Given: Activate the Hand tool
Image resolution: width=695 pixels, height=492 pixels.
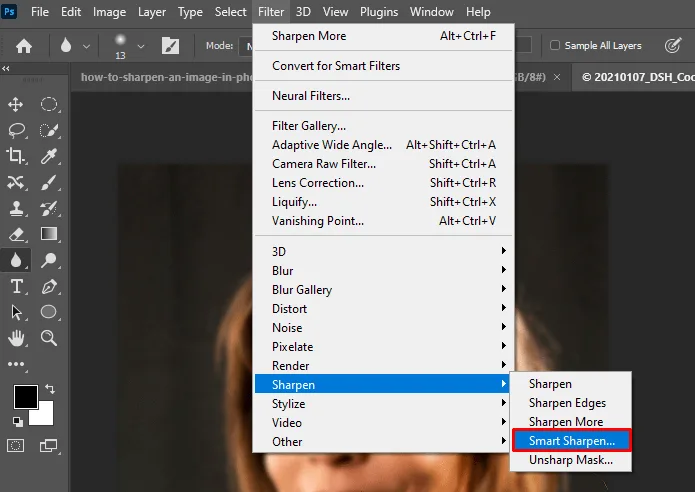Looking at the screenshot, I should click(16, 338).
